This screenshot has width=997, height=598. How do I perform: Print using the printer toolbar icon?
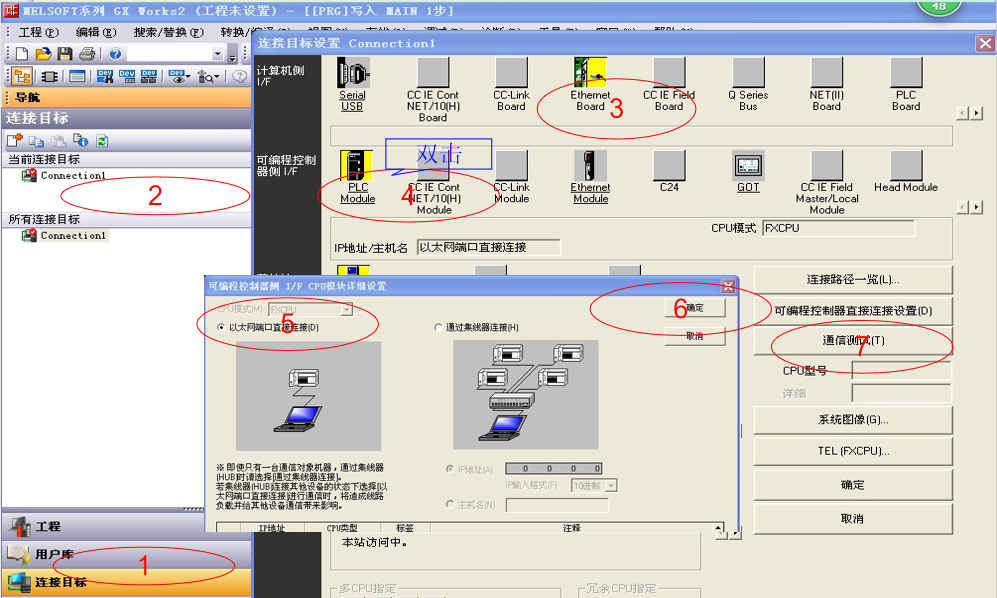tap(86, 54)
